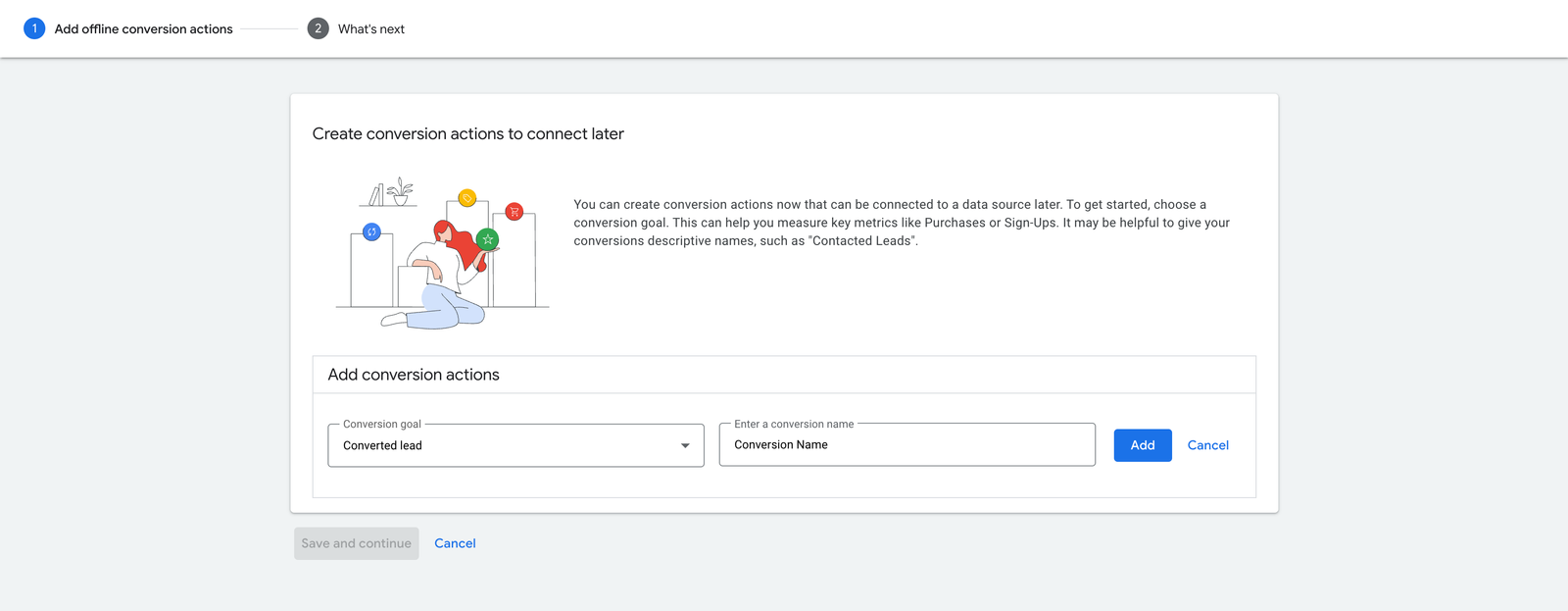Click the potted plant on the shelf
The image size is (1568, 611).
pyautogui.click(x=400, y=191)
